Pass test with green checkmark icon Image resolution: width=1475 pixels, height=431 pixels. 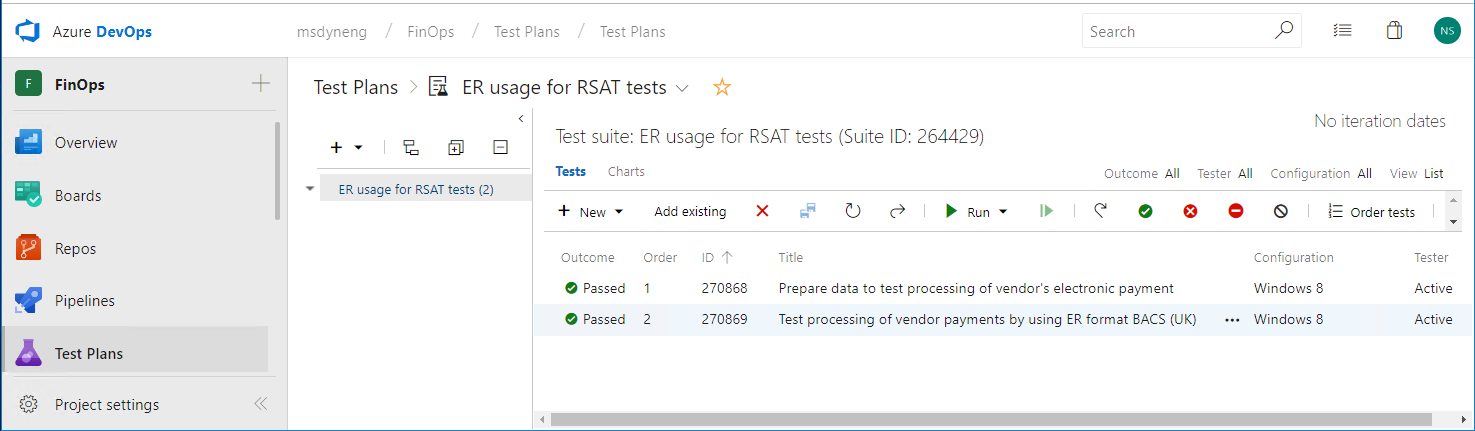[x=1145, y=211]
